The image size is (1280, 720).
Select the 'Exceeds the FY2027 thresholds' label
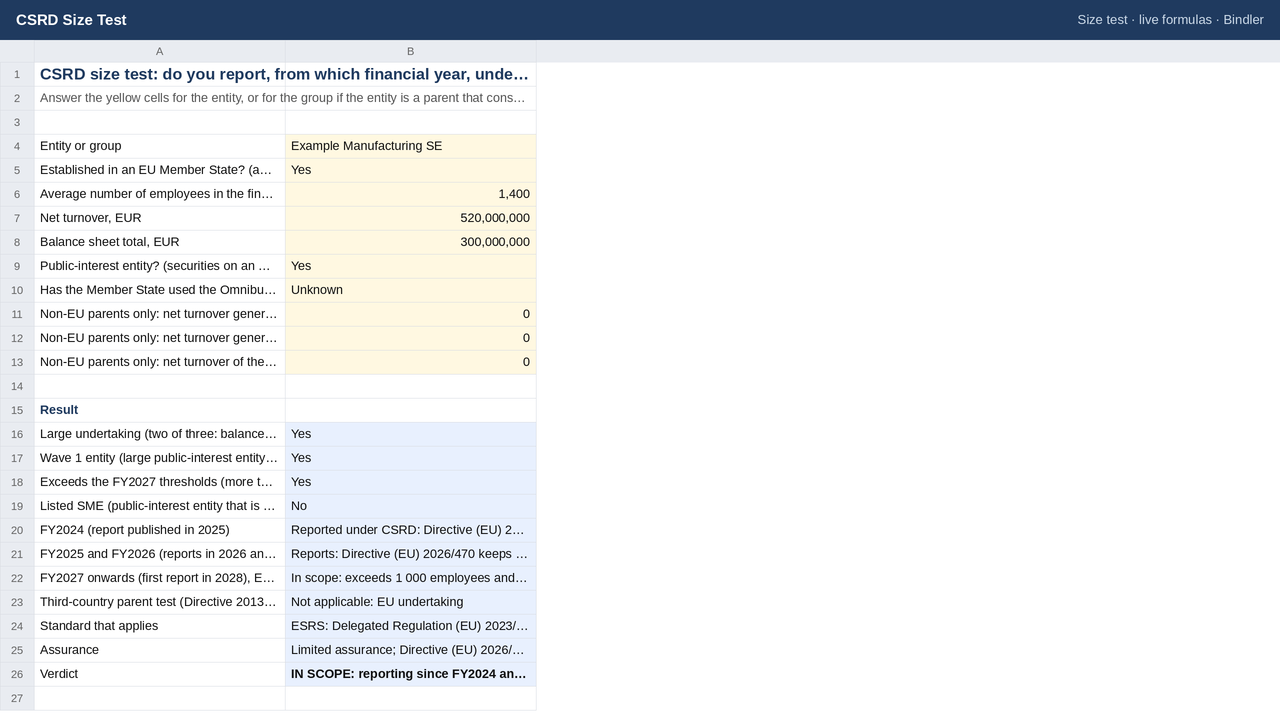tap(160, 482)
